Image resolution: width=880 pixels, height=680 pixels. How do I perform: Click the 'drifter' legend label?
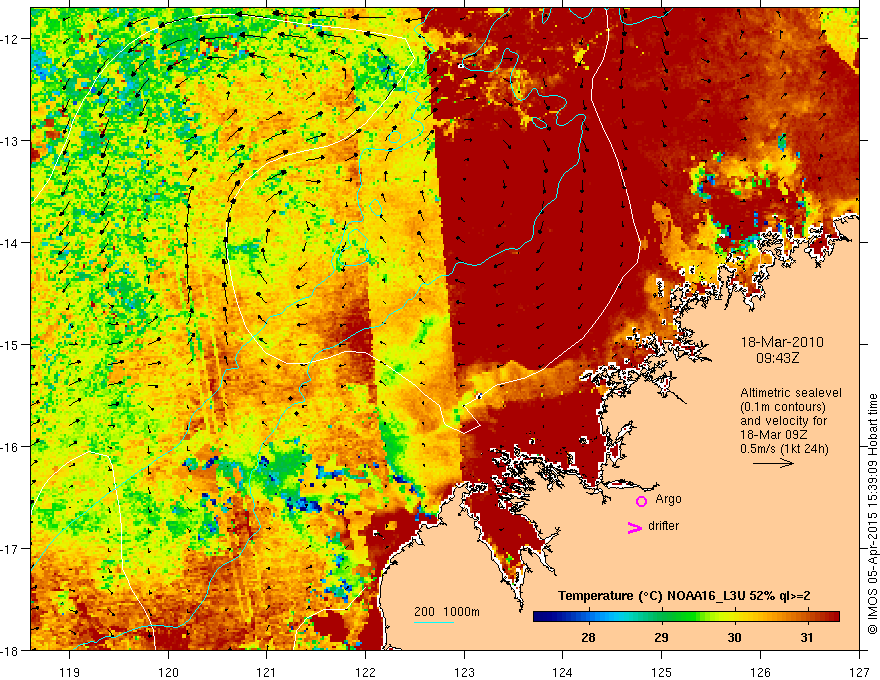(663, 526)
